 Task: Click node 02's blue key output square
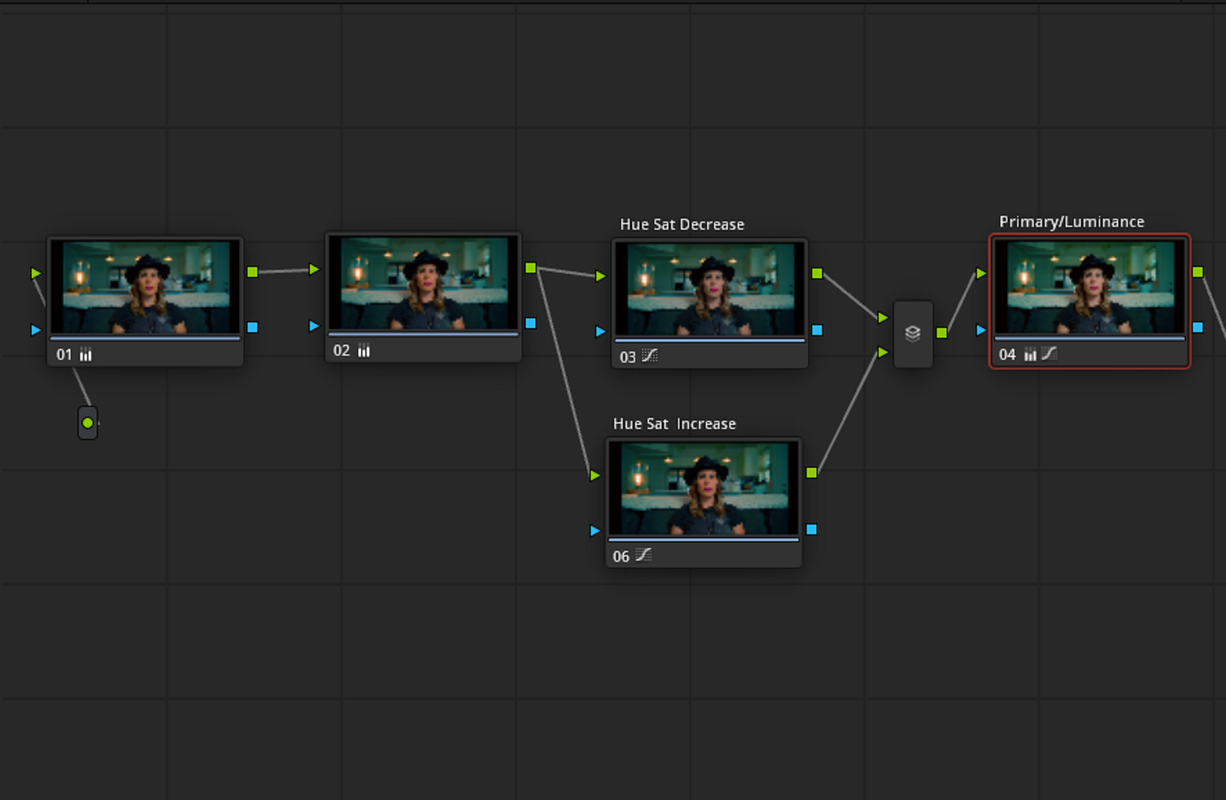point(530,323)
